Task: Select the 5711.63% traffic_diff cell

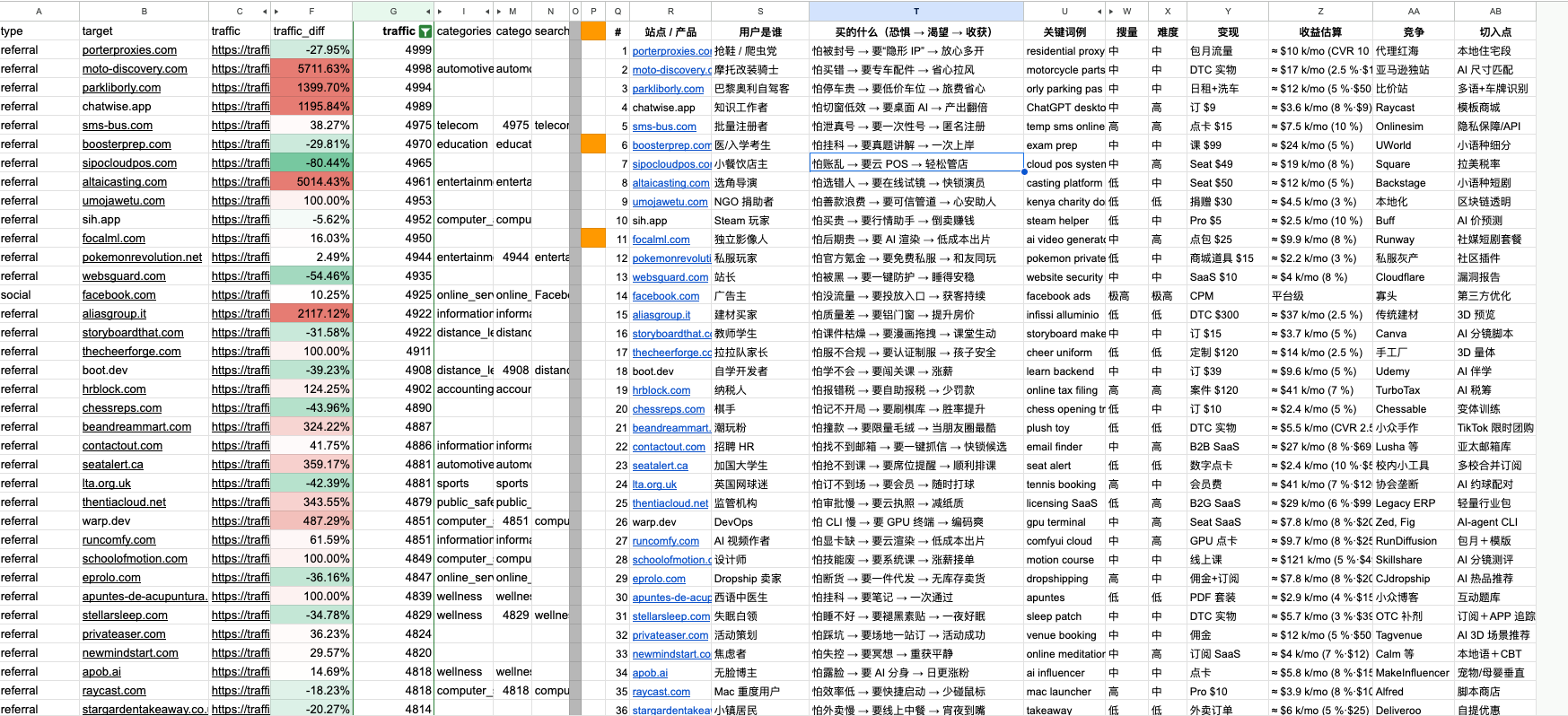Action: pos(311,69)
